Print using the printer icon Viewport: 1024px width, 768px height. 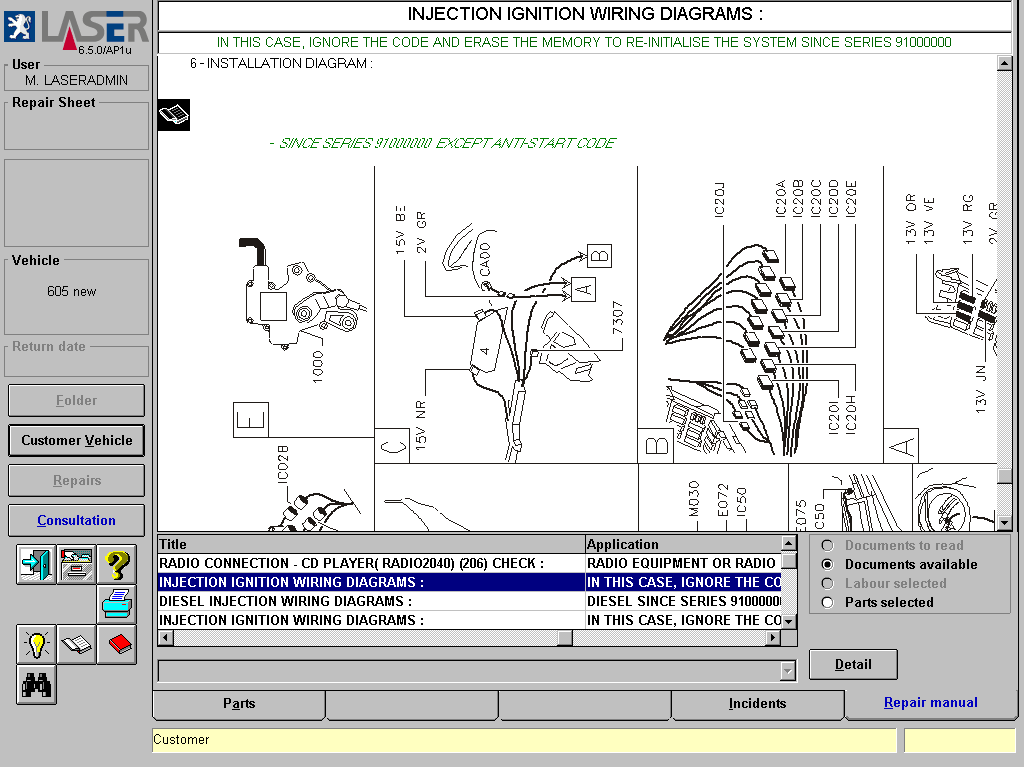tap(117, 604)
